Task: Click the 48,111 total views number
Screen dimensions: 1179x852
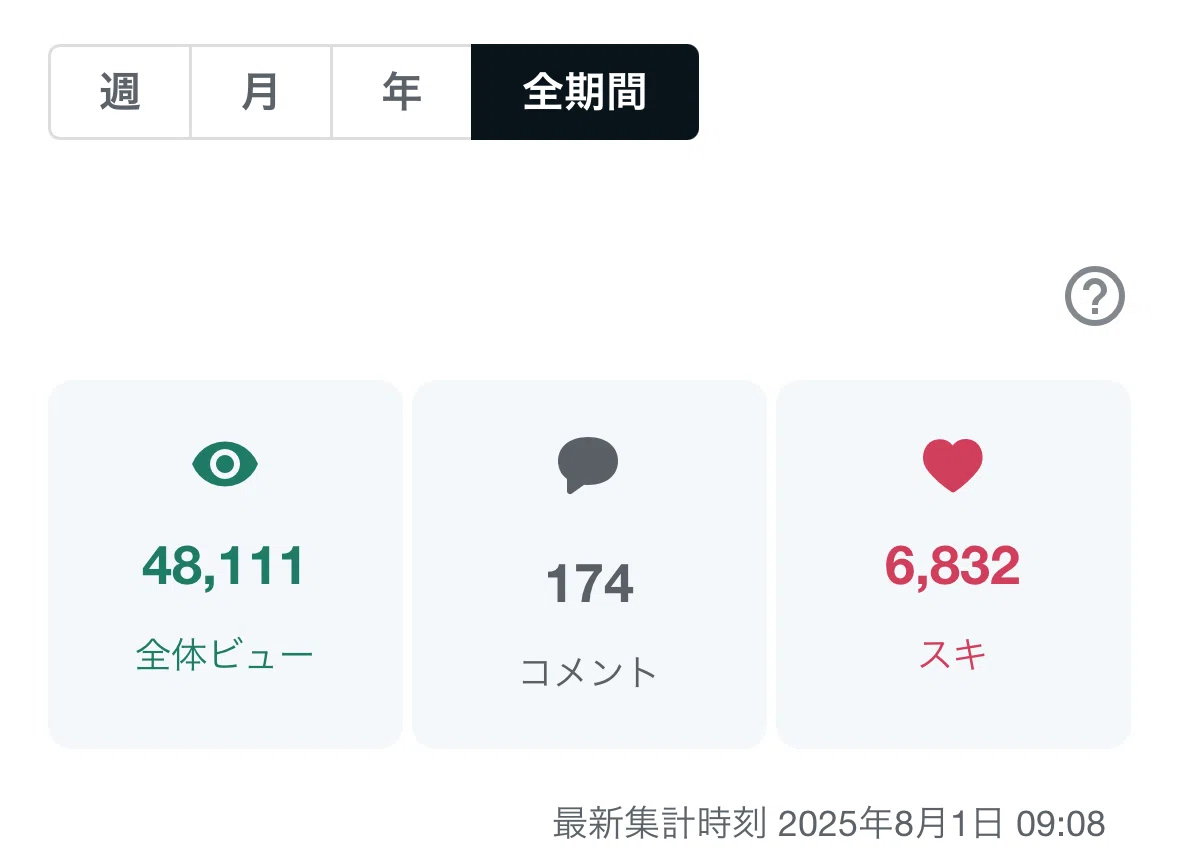Action: tap(223, 566)
